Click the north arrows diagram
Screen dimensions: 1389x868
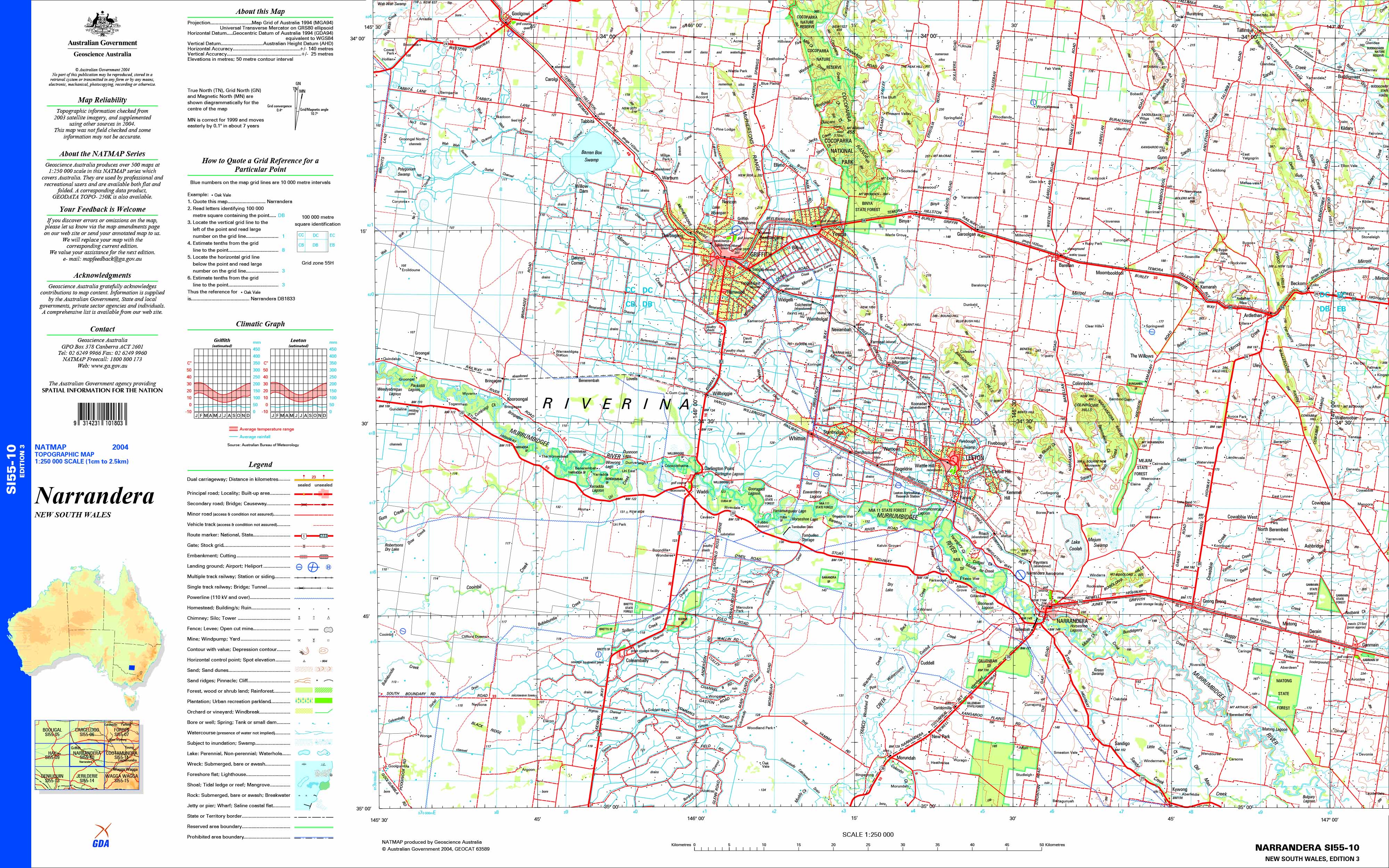tap(299, 107)
